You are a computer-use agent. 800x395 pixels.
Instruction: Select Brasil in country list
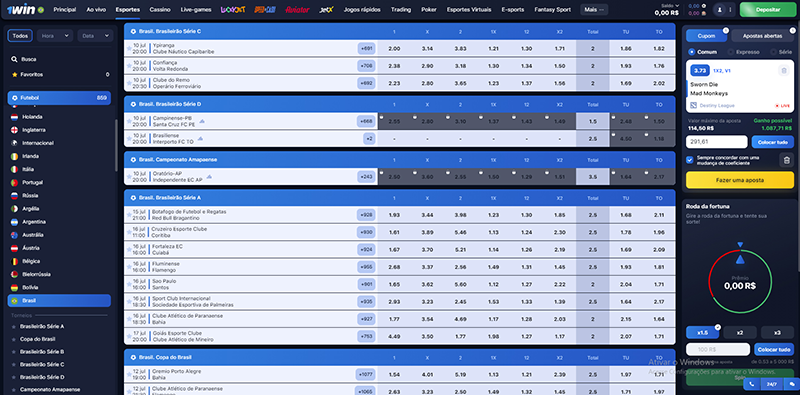[59, 301]
